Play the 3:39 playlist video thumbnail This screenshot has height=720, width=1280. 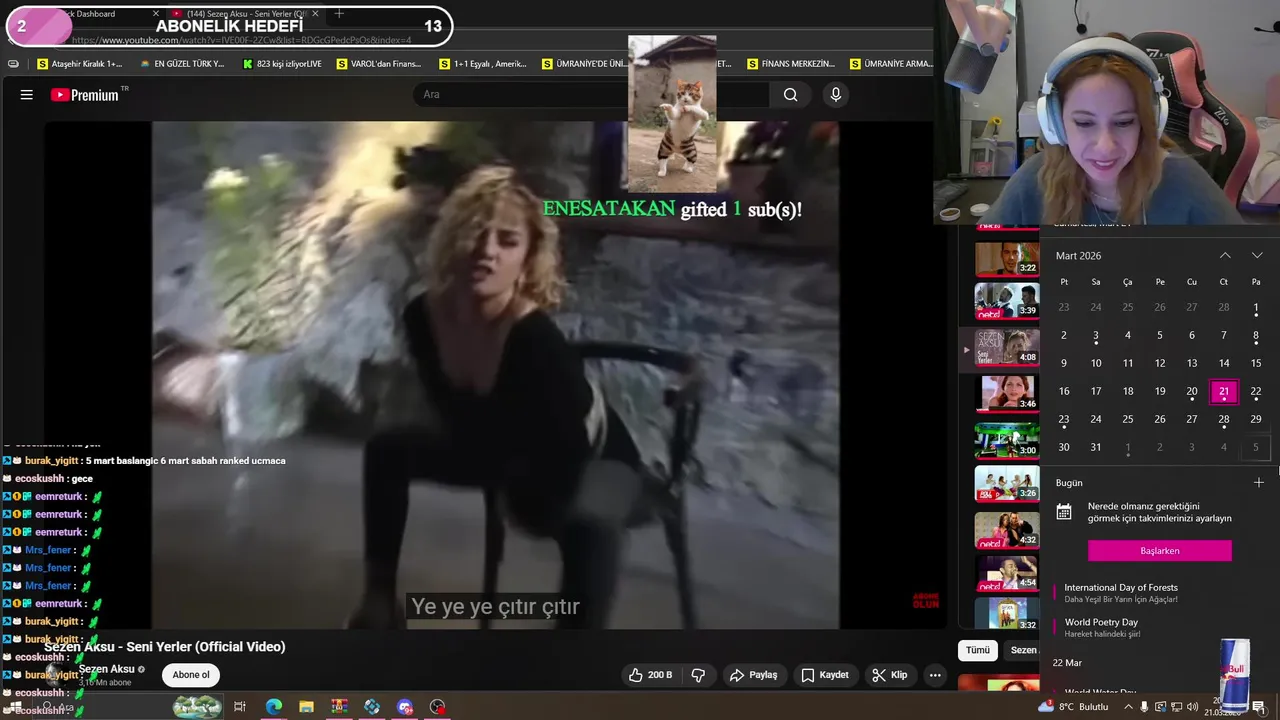[1007, 301]
